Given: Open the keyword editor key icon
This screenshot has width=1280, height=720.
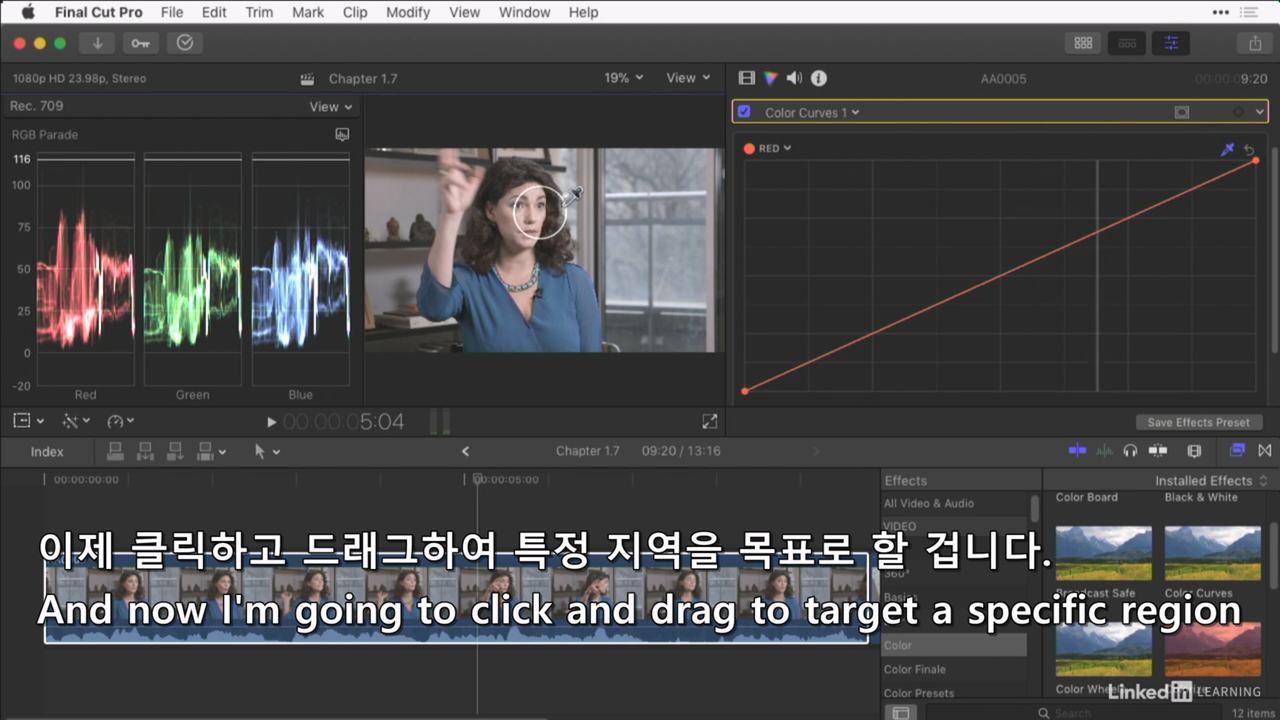Looking at the screenshot, I should point(140,43).
